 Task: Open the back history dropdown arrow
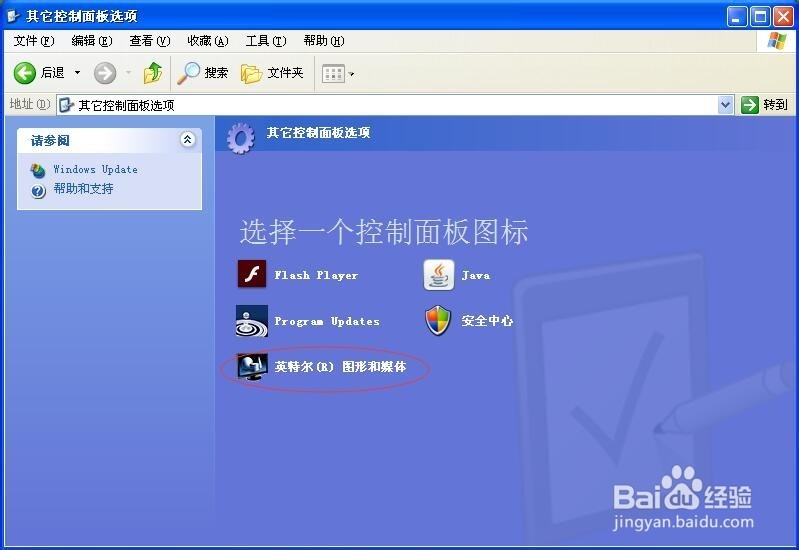click(77, 73)
